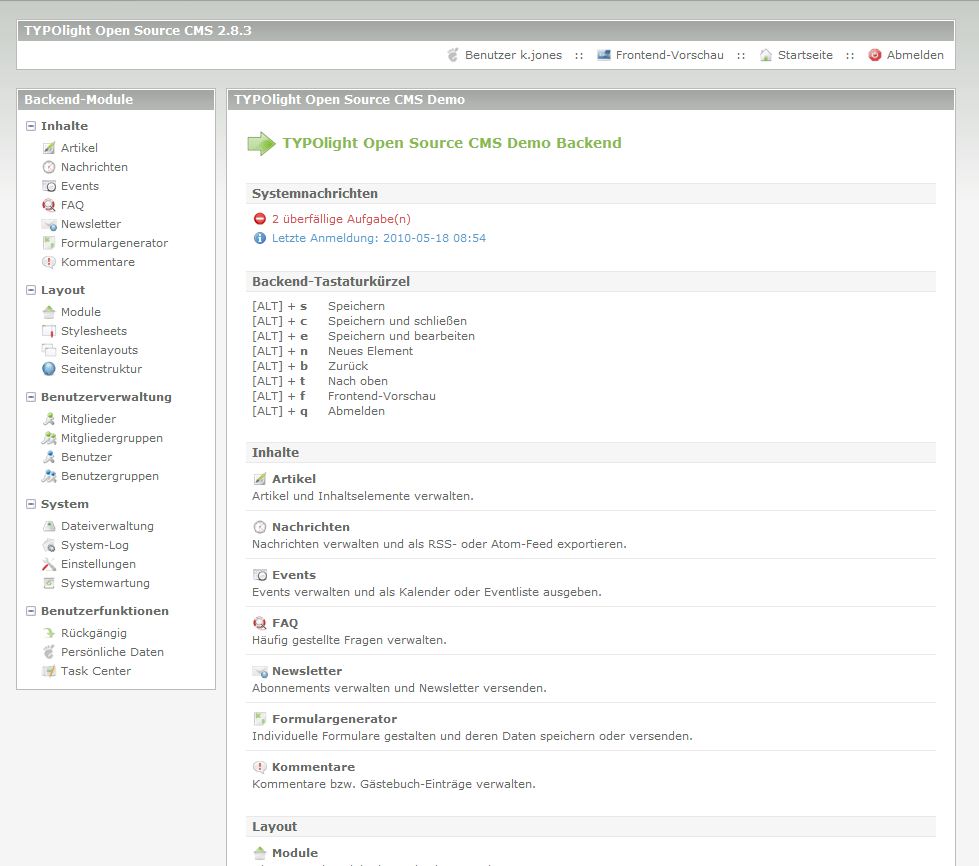Click the TYPOlight Open Source CMS Demo Backend heading
The height and width of the screenshot is (866, 979).
point(451,143)
